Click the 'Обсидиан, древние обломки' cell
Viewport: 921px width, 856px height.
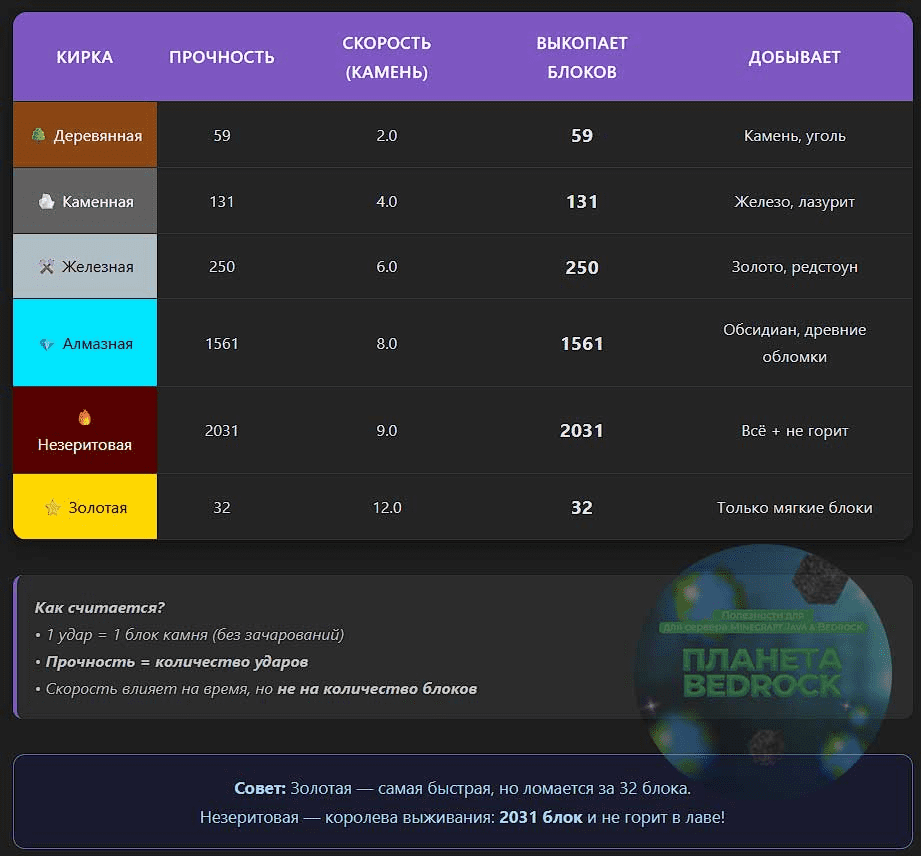click(x=794, y=343)
